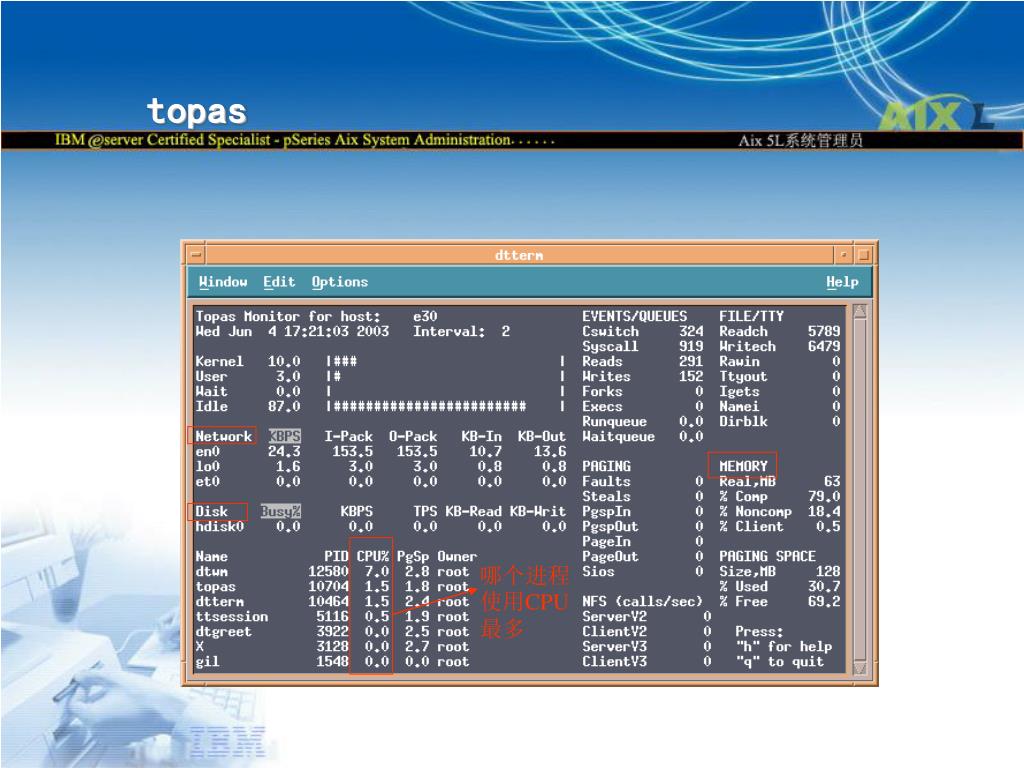Click the dtterm title bar

coord(519,255)
